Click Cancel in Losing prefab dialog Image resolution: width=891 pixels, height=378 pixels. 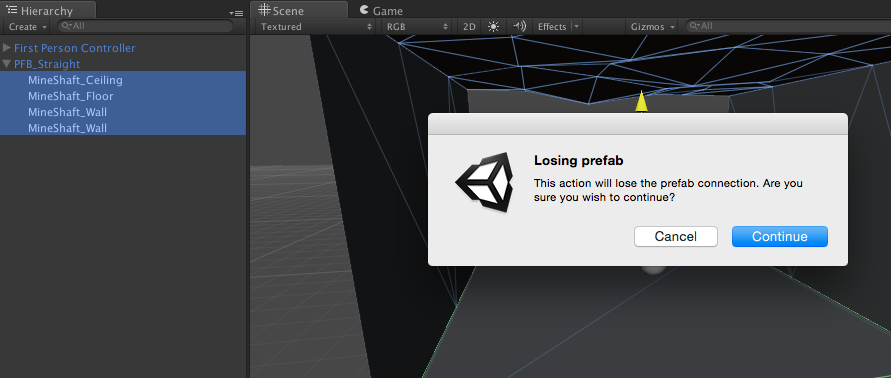(x=676, y=236)
